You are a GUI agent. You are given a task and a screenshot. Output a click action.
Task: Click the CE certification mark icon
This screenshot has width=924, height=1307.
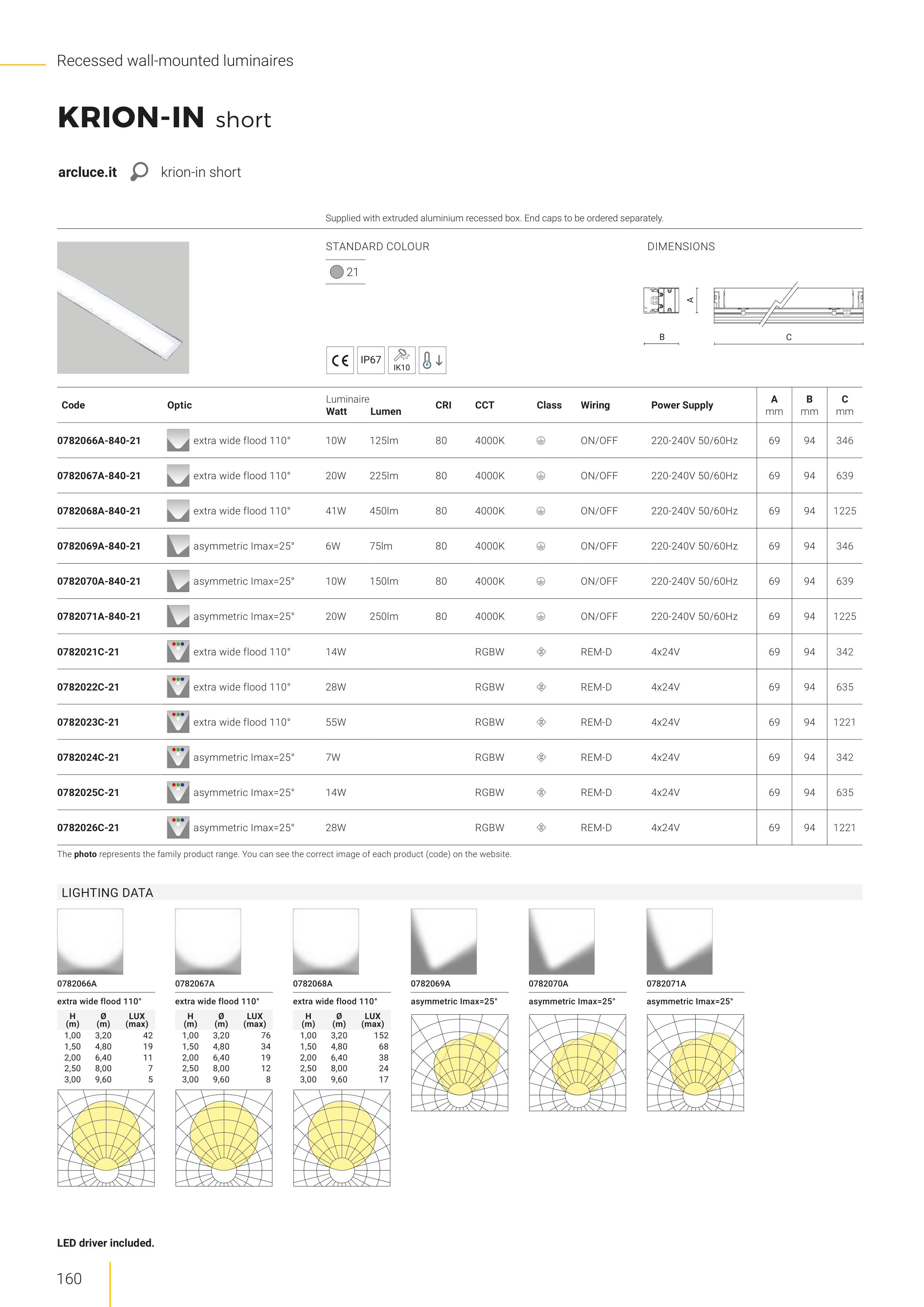[340, 360]
